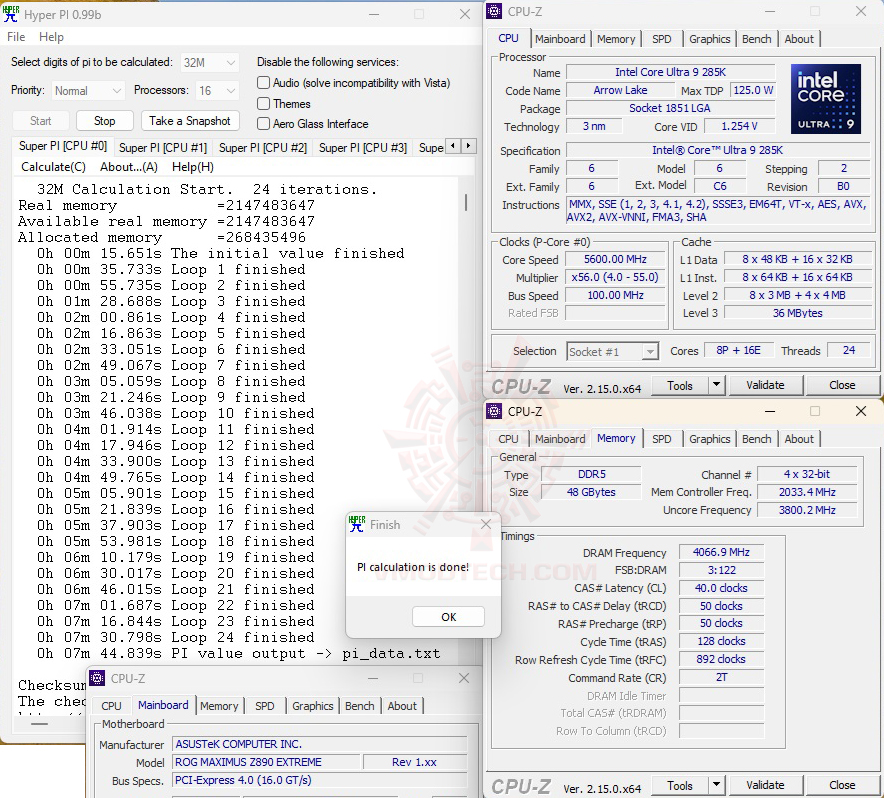Click Validate in the Memory window
This screenshot has height=798, width=884.
[765, 785]
